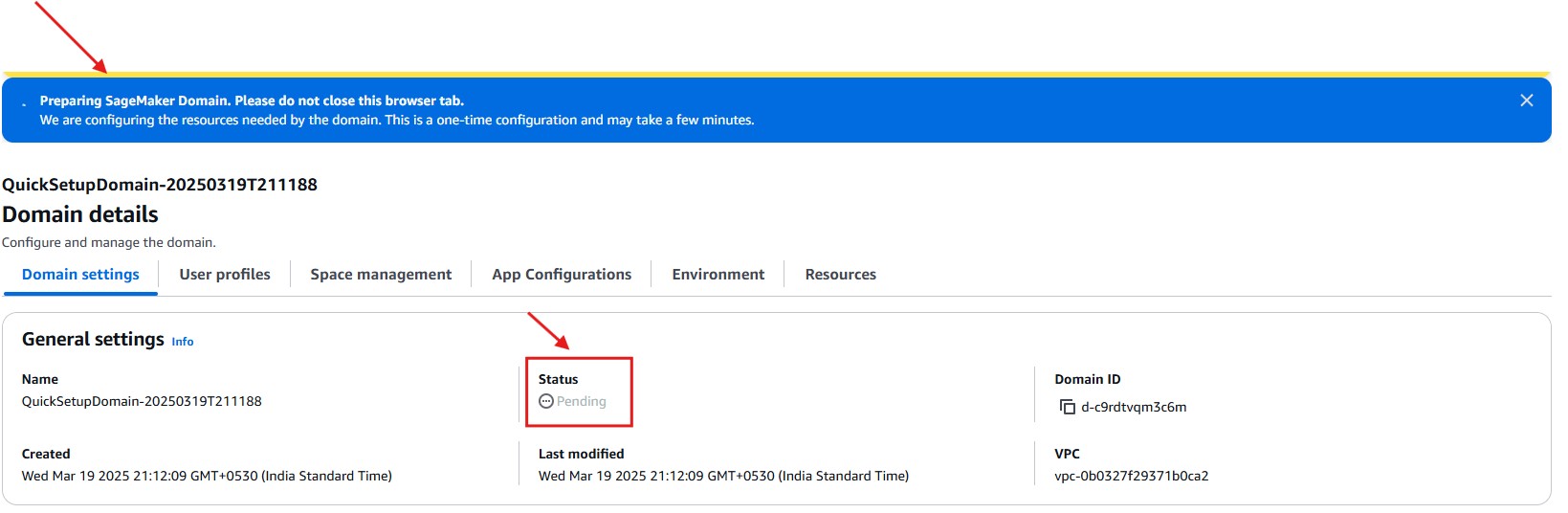
Task: Click the QuickSetupDomain title above Domain details
Action: (x=160, y=185)
